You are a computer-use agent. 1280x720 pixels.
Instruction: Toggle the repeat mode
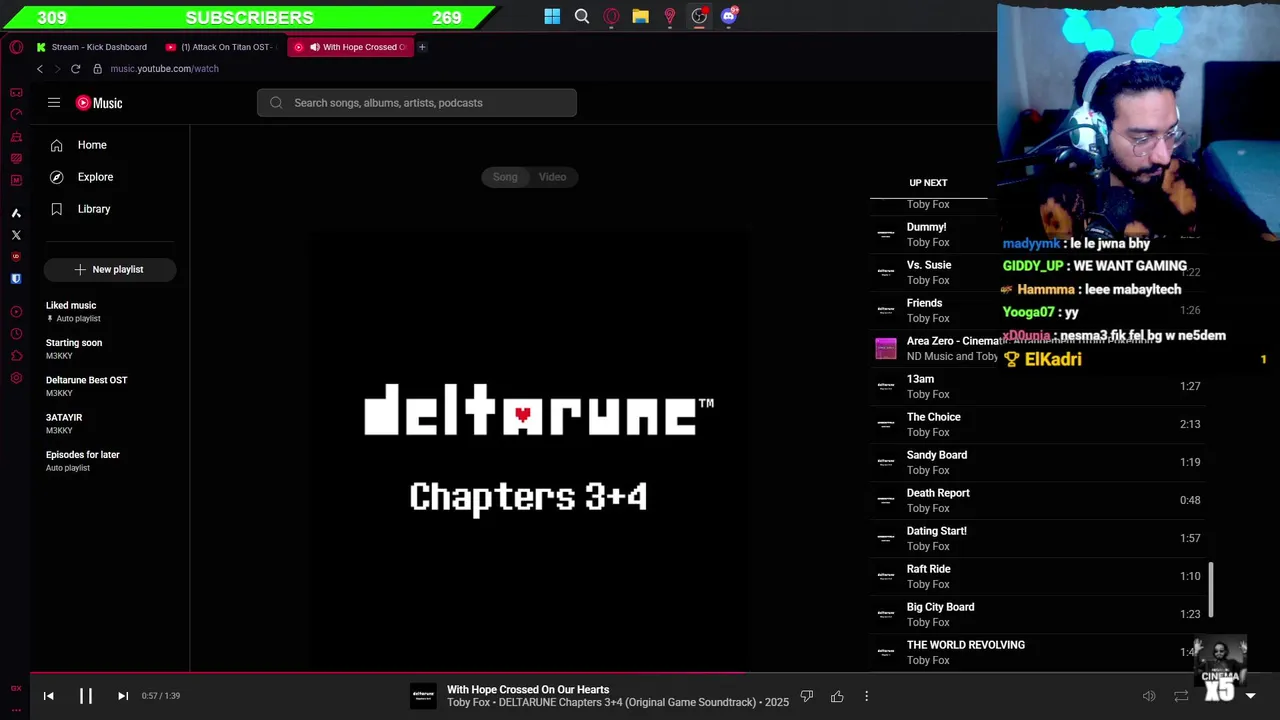pos(1181,696)
